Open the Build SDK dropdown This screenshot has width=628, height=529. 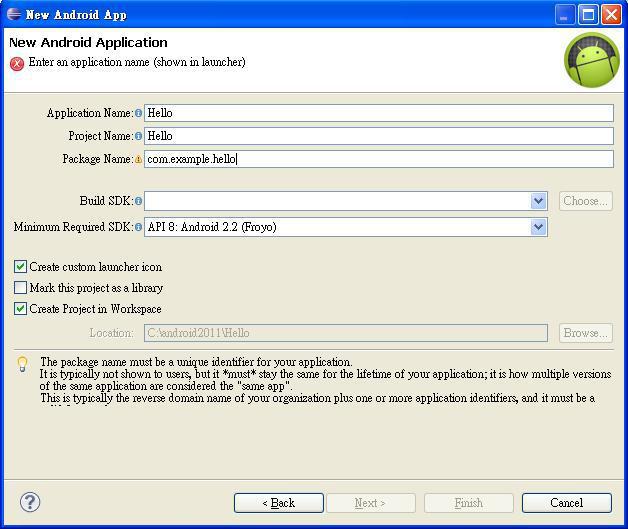538,201
